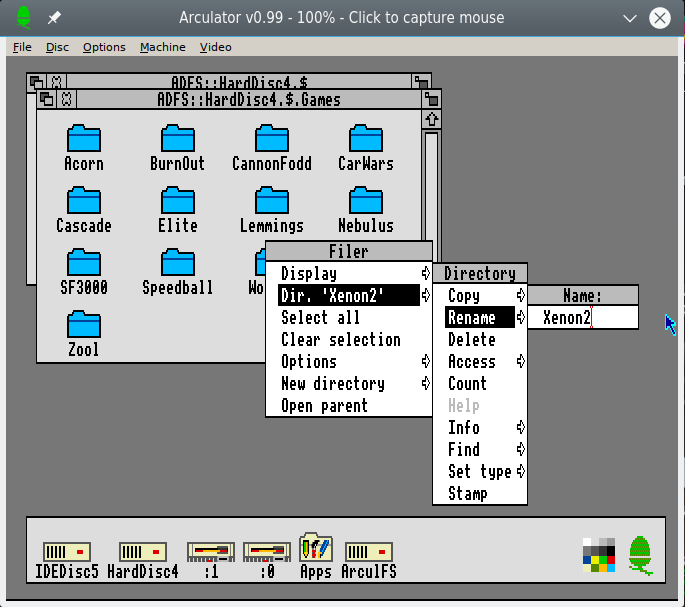Image resolution: width=685 pixels, height=607 pixels.
Task: Click Open parent in Filer menu
Action: (324, 406)
